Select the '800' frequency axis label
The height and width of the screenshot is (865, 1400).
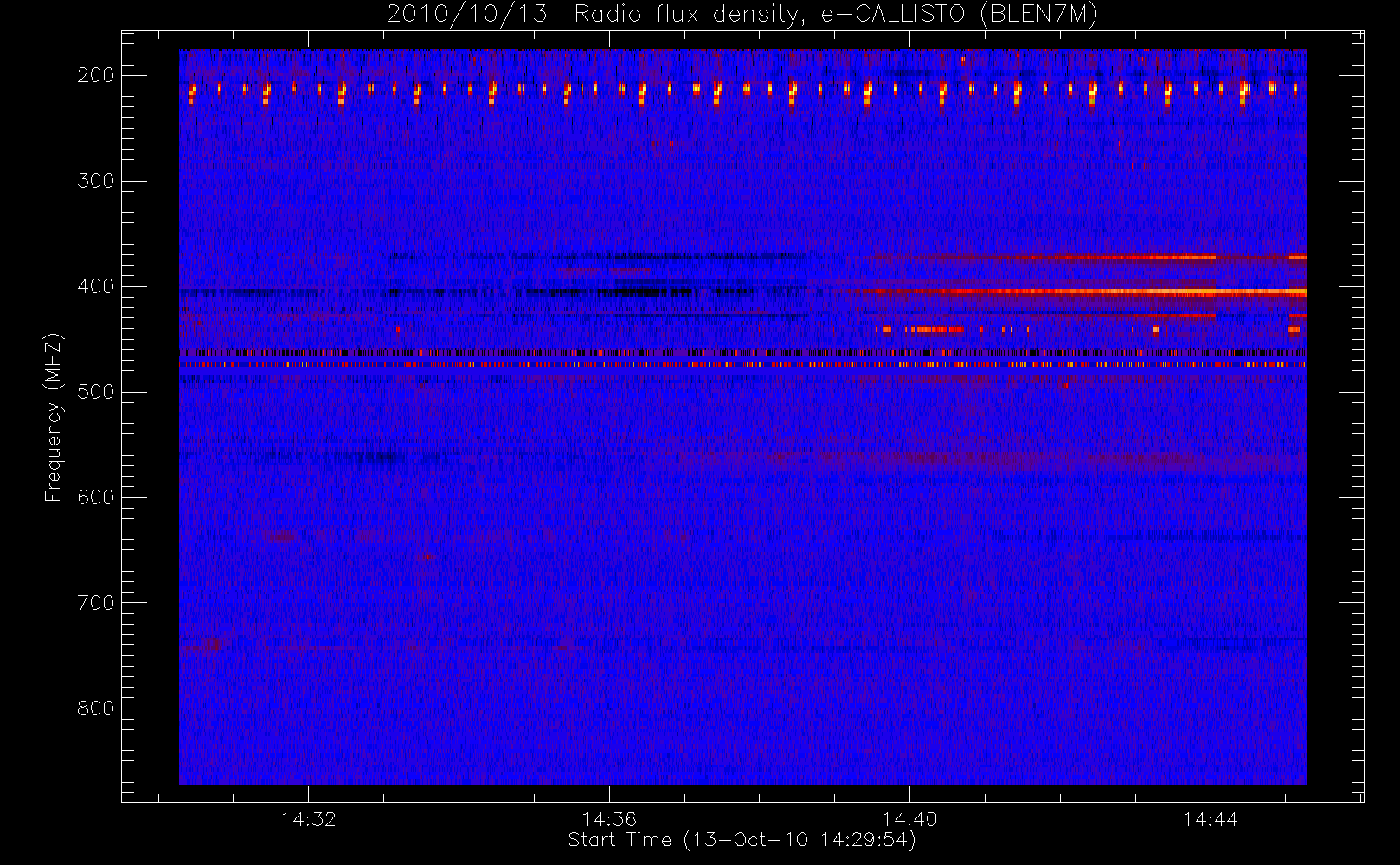[x=96, y=708]
